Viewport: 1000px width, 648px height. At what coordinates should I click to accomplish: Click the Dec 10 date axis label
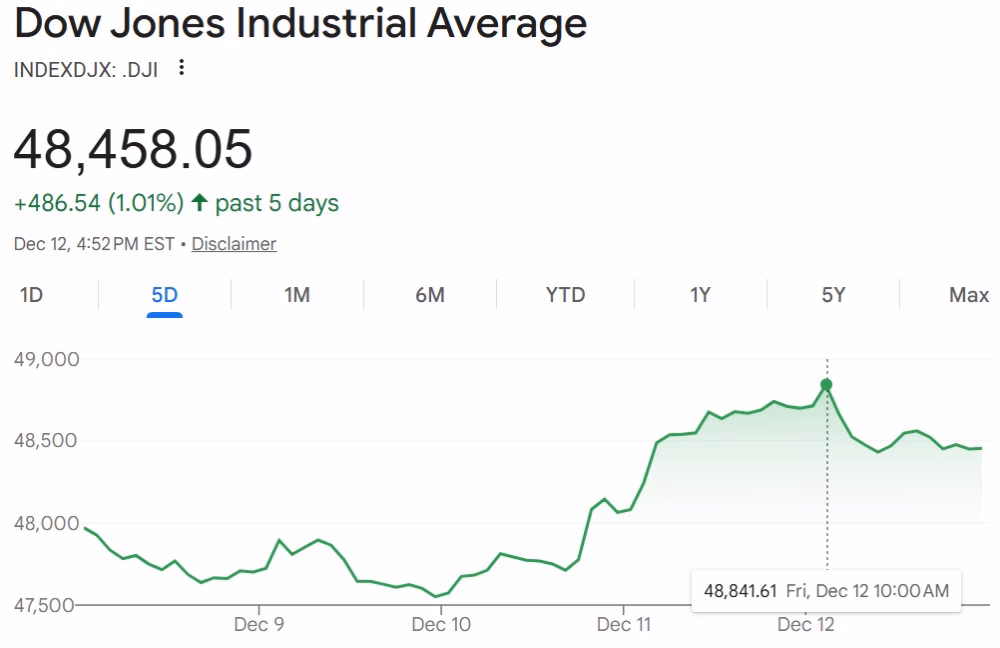pyautogui.click(x=441, y=625)
